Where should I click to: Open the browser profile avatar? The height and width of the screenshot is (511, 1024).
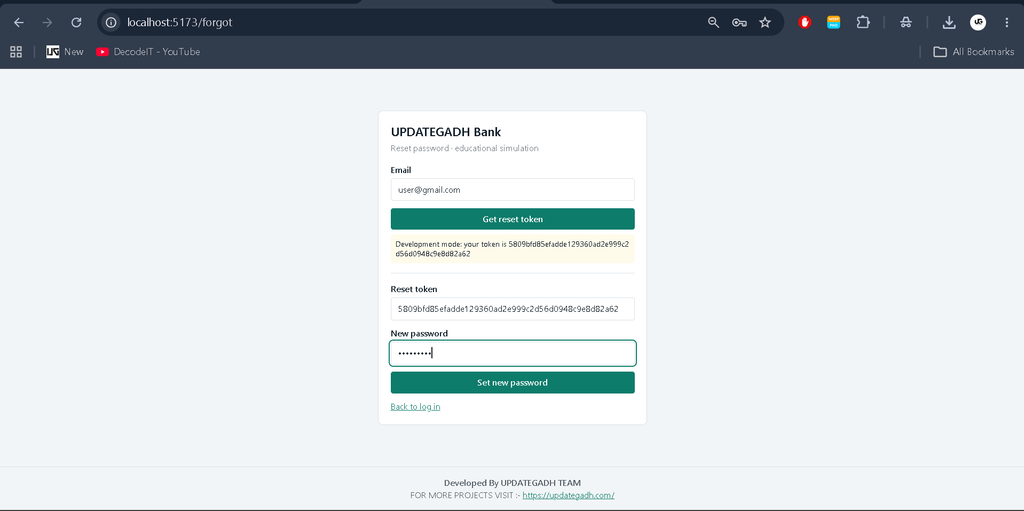pos(978,22)
